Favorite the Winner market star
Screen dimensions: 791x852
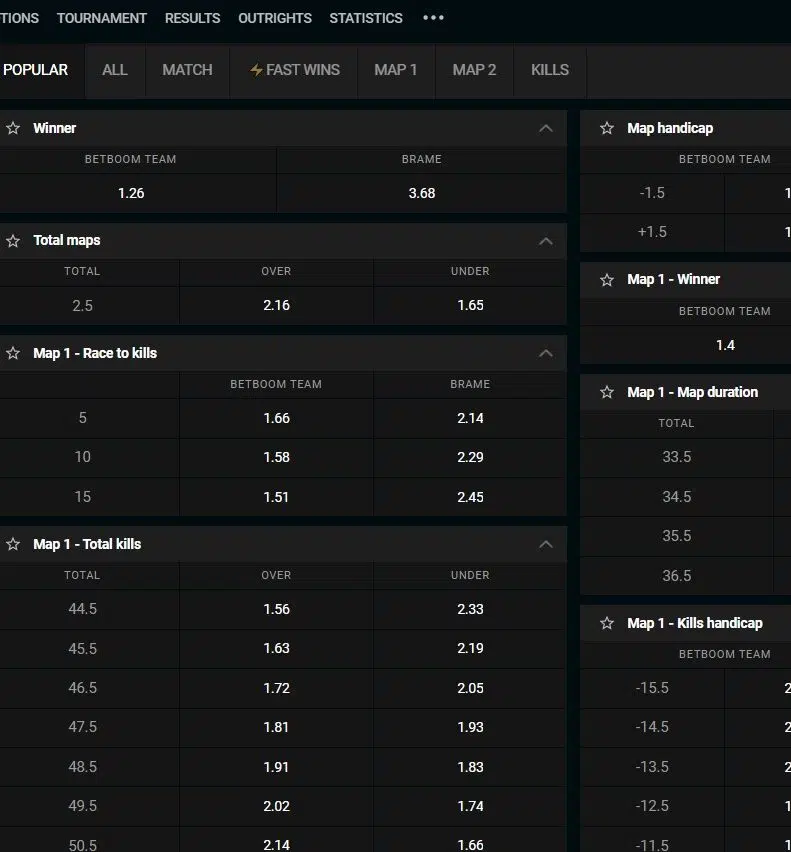coord(13,128)
